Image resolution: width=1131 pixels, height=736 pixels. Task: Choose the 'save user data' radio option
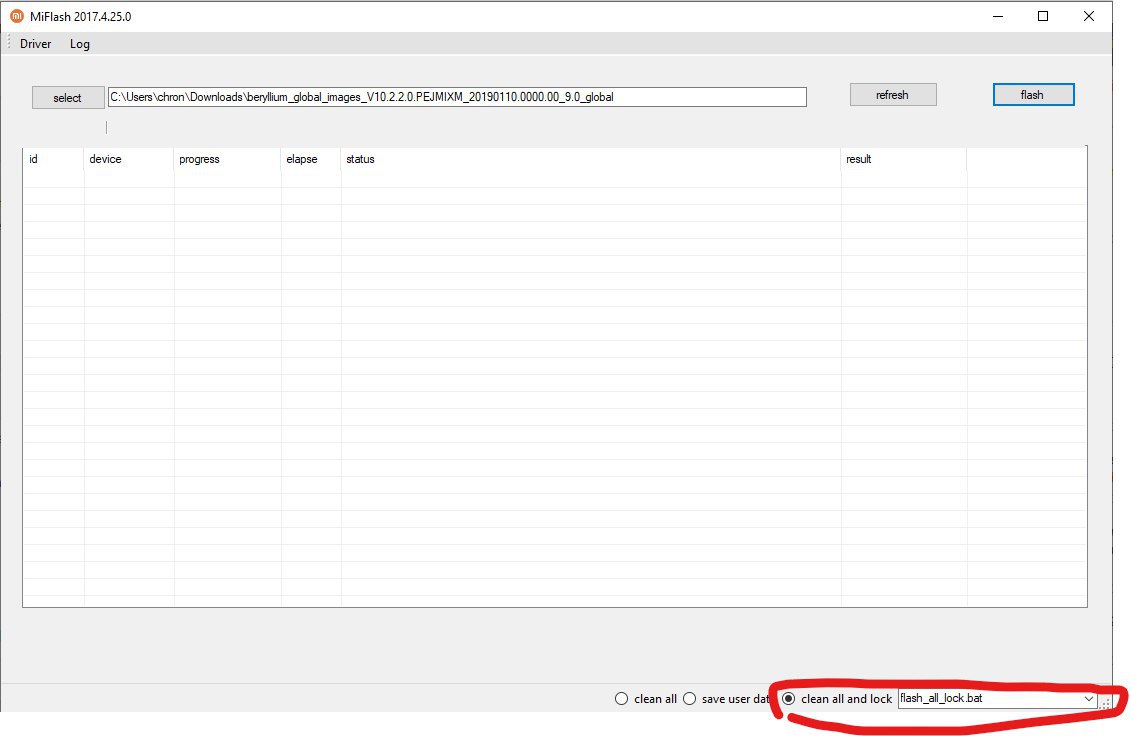(726, 698)
